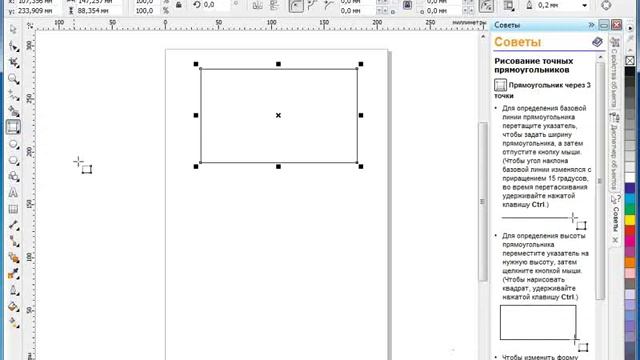Click the top-middle selection handle of rectangle
Image resolution: width=640 pixels, height=360 pixels.
tap(278, 64)
